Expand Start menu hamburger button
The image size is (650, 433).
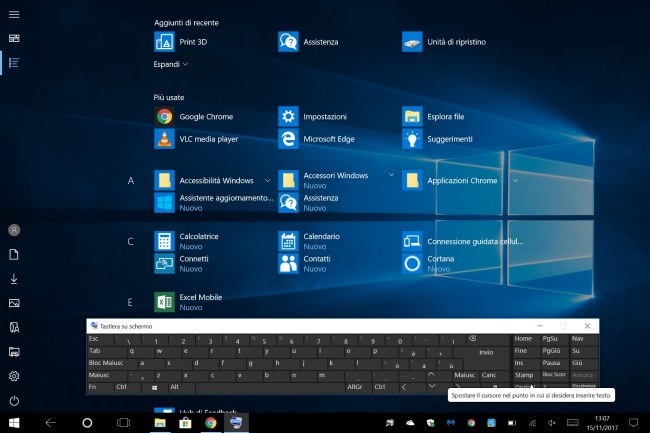(x=14, y=15)
